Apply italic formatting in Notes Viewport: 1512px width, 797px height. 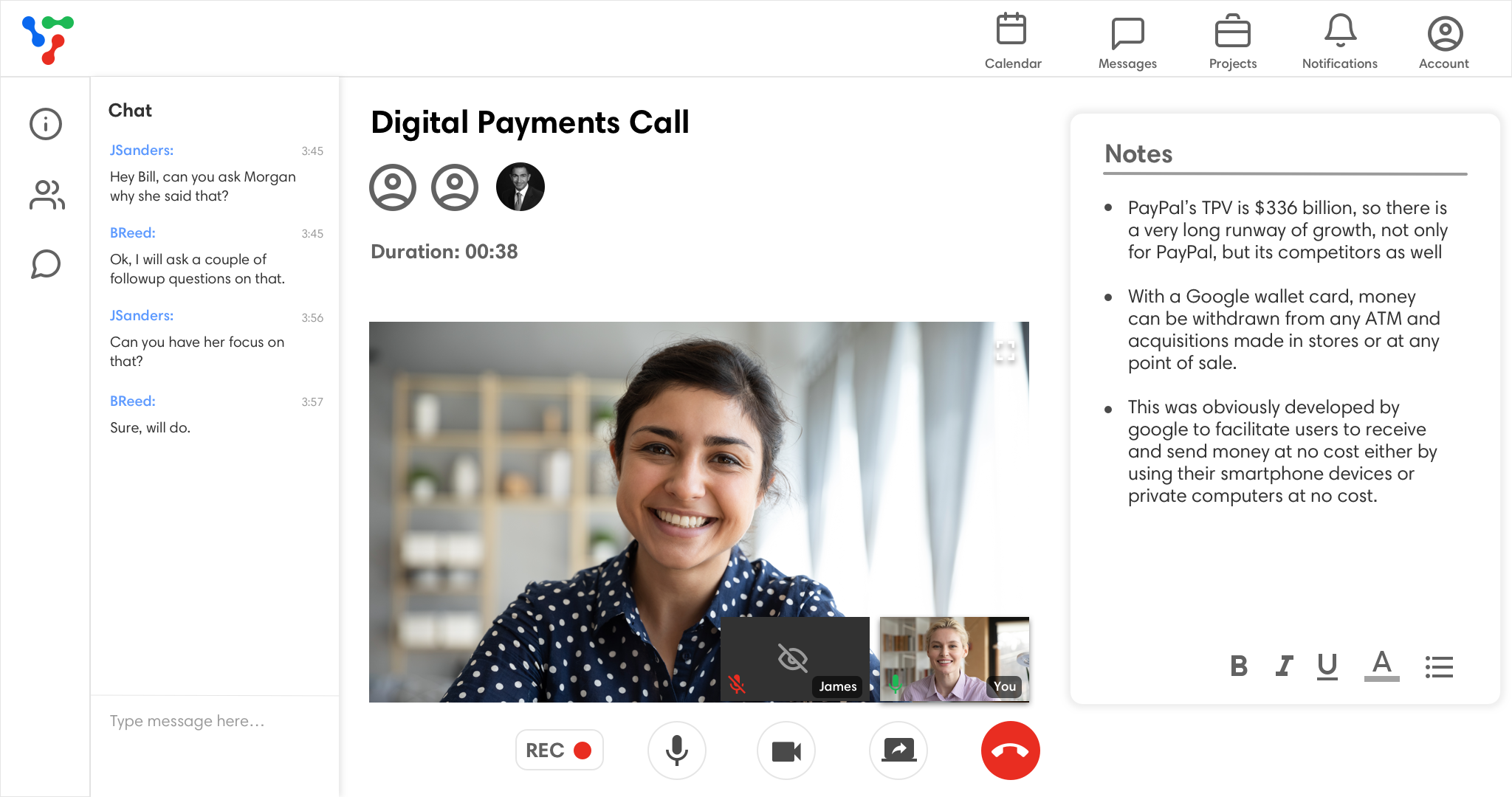pyautogui.click(x=1284, y=666)
